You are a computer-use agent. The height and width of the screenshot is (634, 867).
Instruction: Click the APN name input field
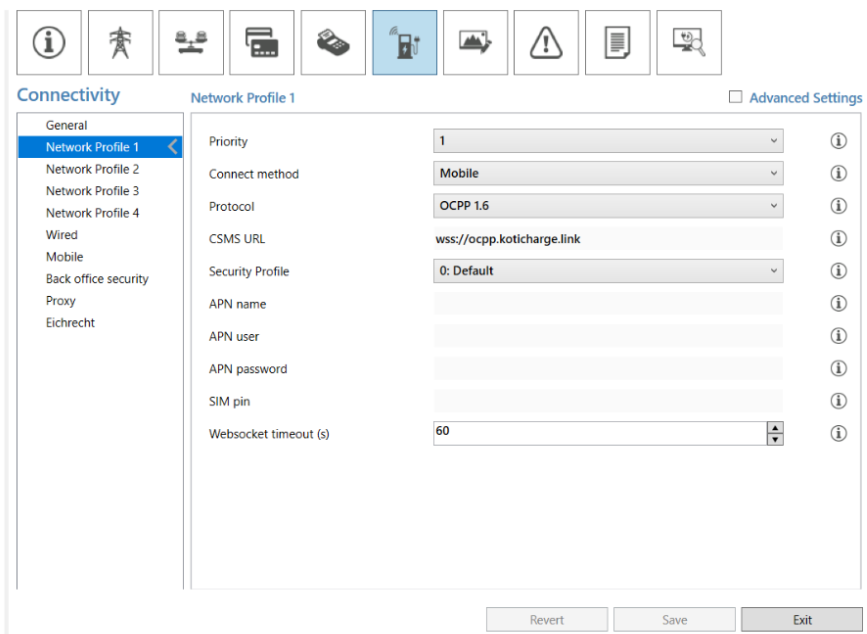click(x=608, y=303)
